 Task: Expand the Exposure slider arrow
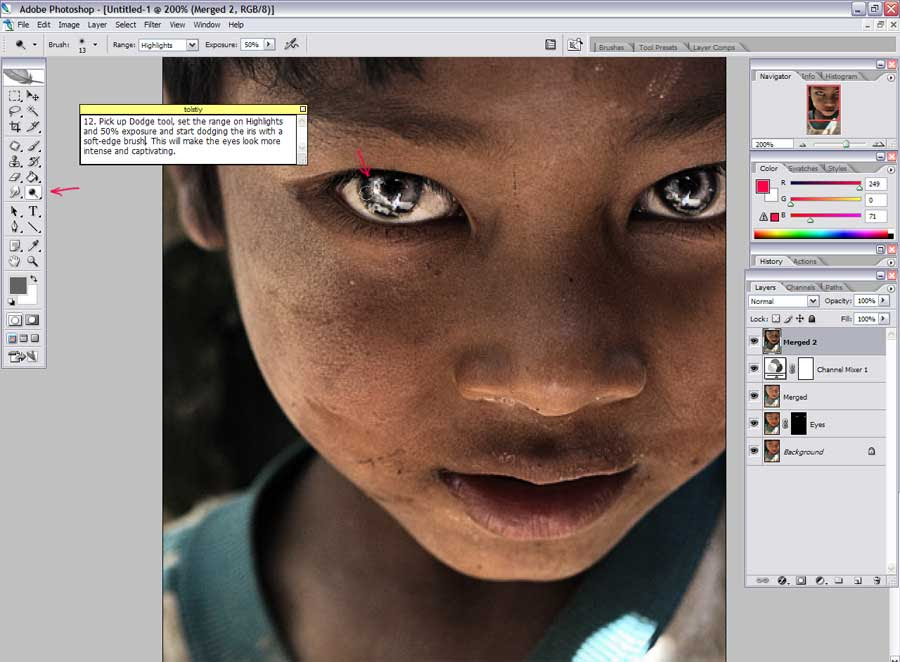269,44
